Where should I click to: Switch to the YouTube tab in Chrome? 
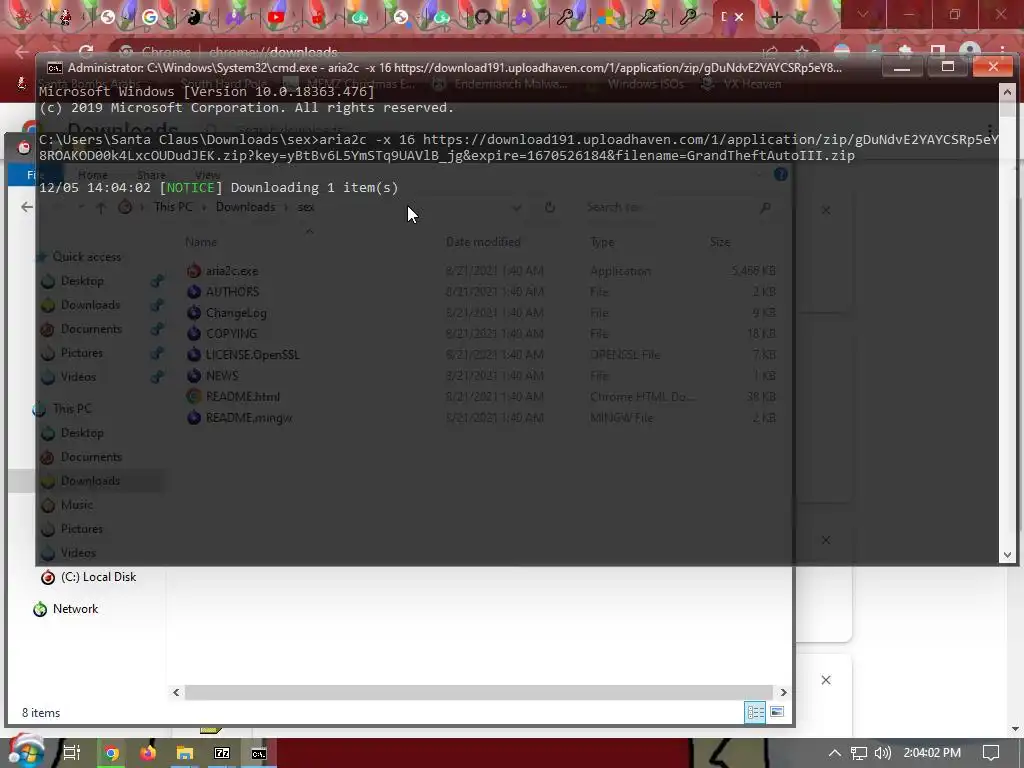276,17
